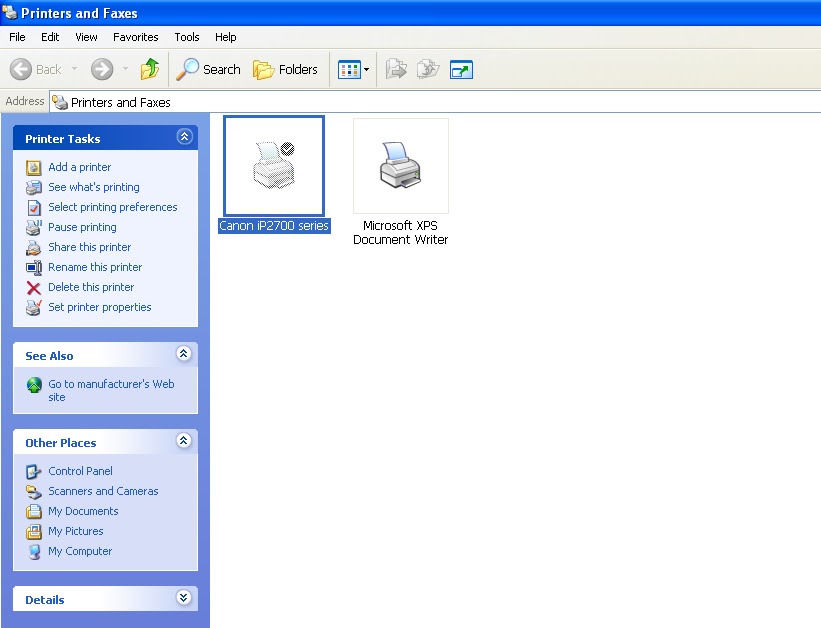Open the Back history dropdown arrow
The image size is (821, 628).
click(x=74, y=69)
